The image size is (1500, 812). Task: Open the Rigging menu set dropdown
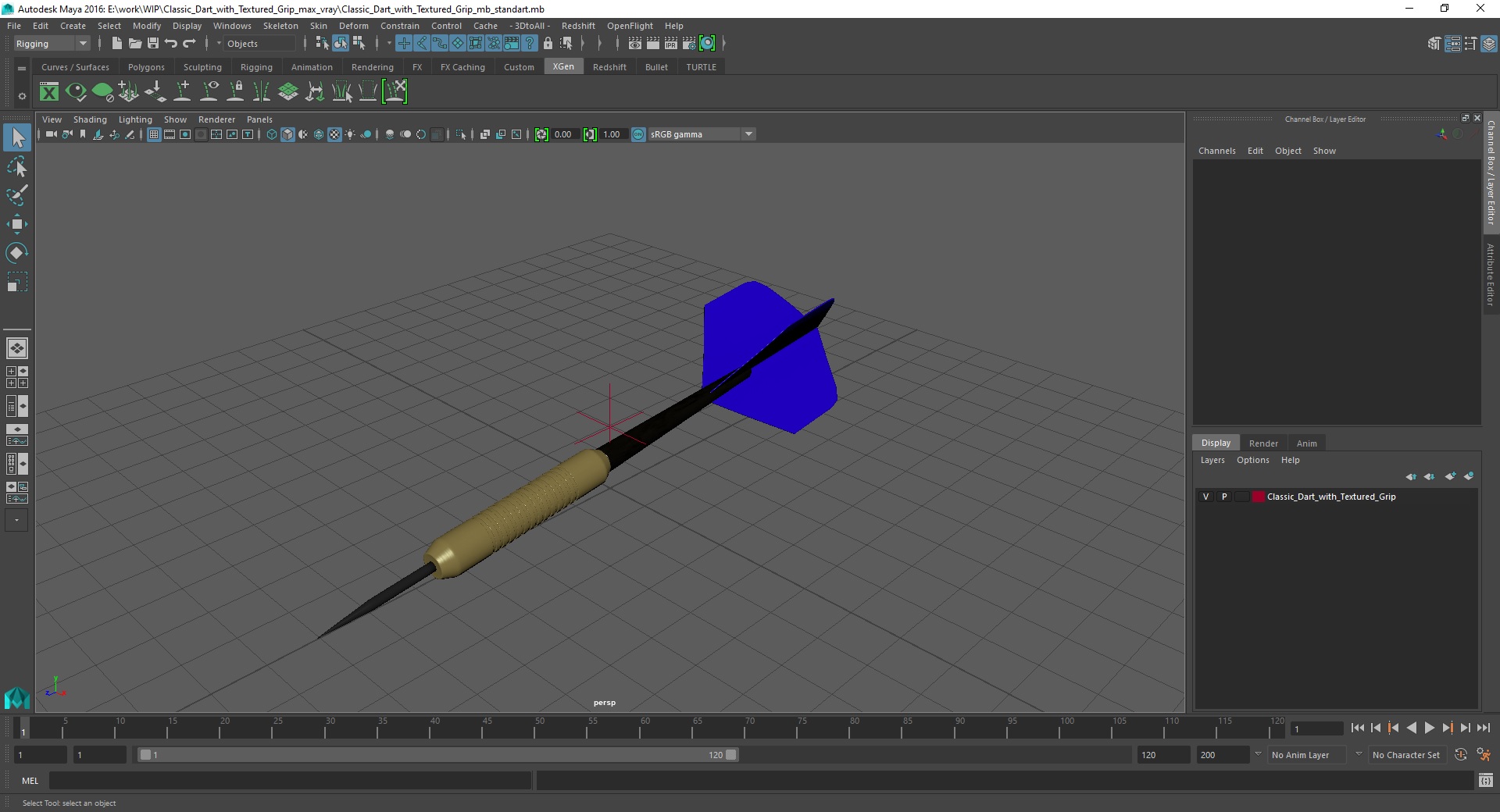click(x=52, y=44)
